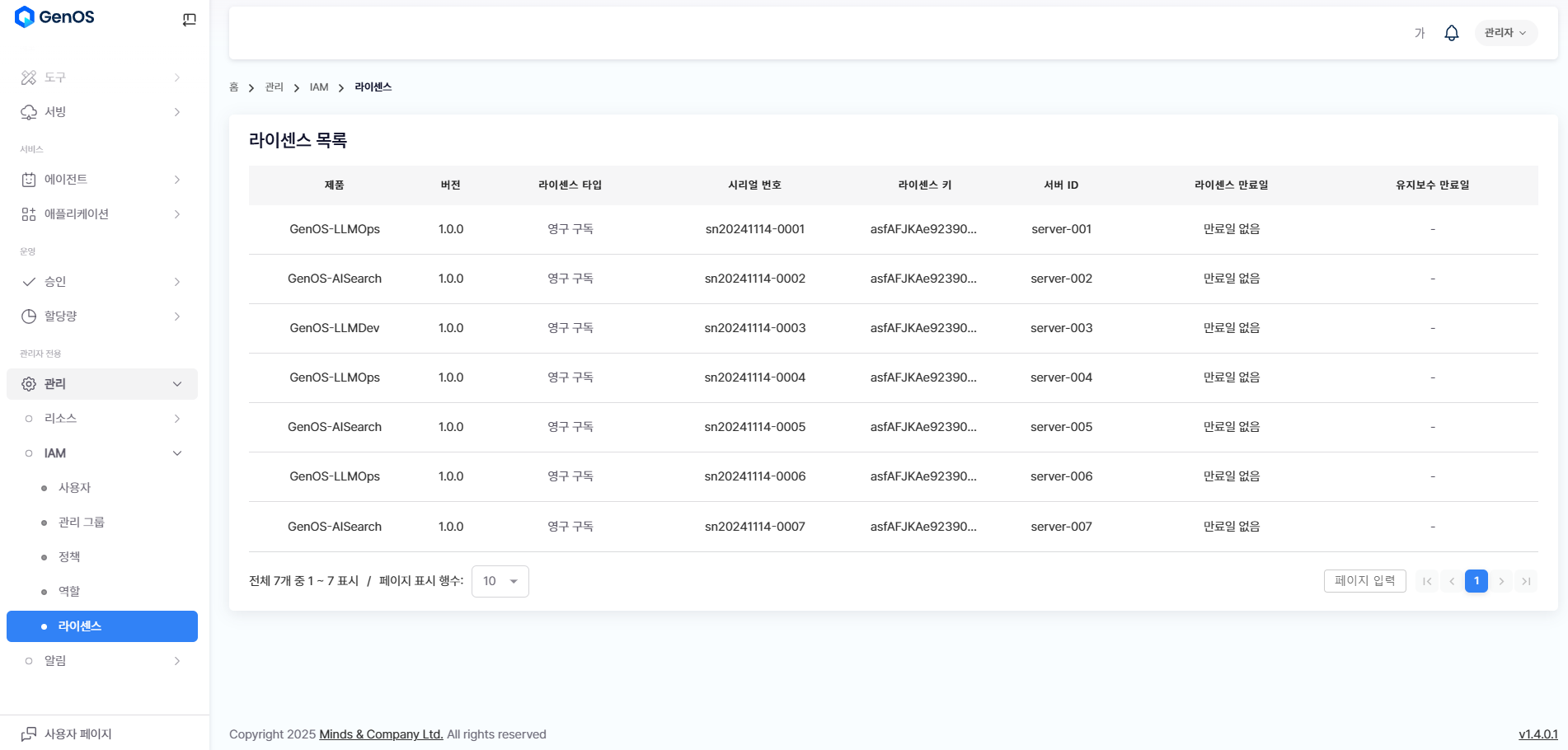1568x750 pixels.
Task: Select 사용자 under IAM
Action: coord(74,488)
